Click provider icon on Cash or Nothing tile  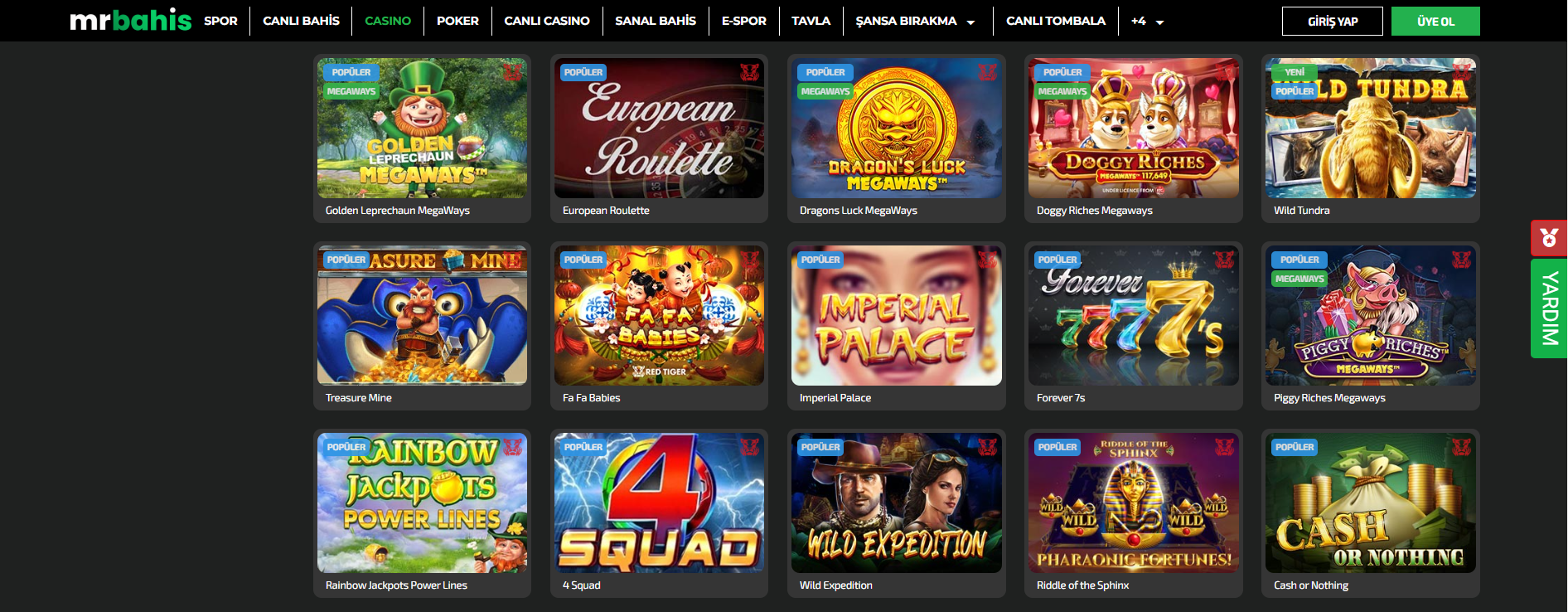(x=1461, y=447)
